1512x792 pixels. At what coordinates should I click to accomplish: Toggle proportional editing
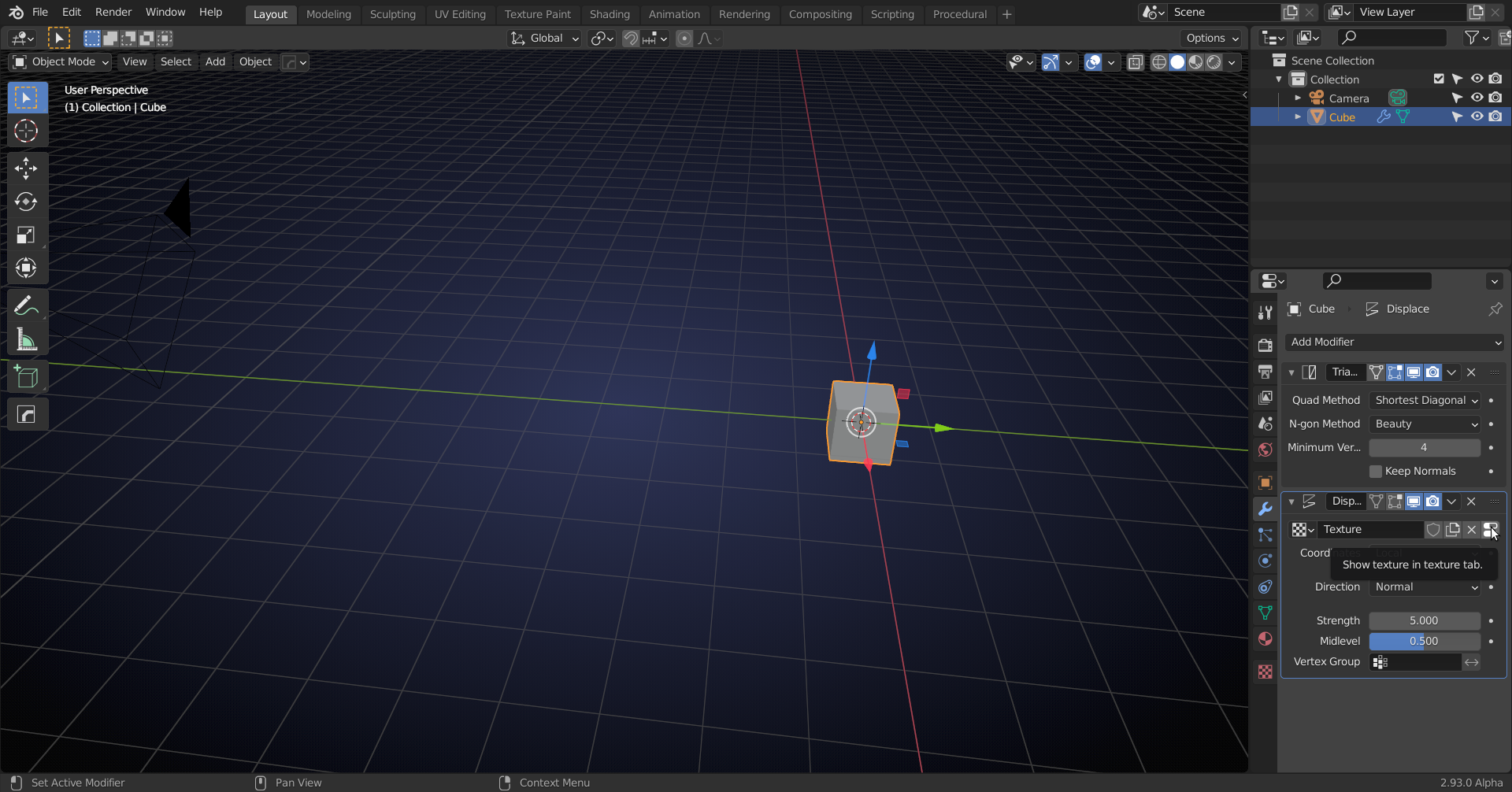(684, 39)
